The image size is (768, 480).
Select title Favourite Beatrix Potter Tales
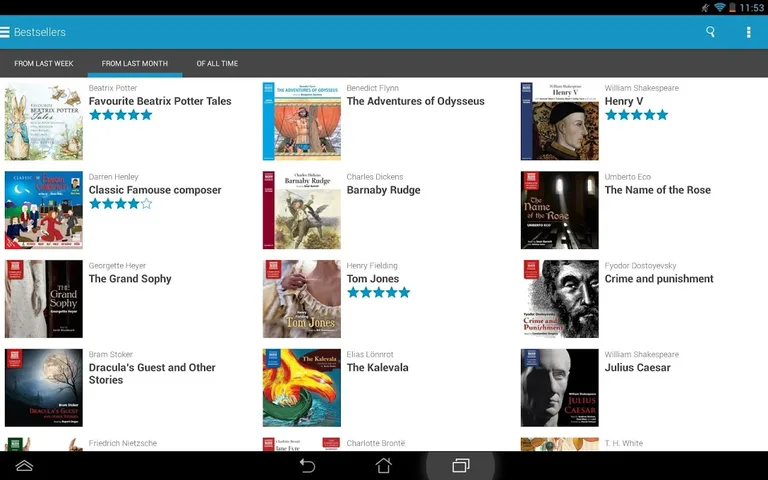click(160, 101)
